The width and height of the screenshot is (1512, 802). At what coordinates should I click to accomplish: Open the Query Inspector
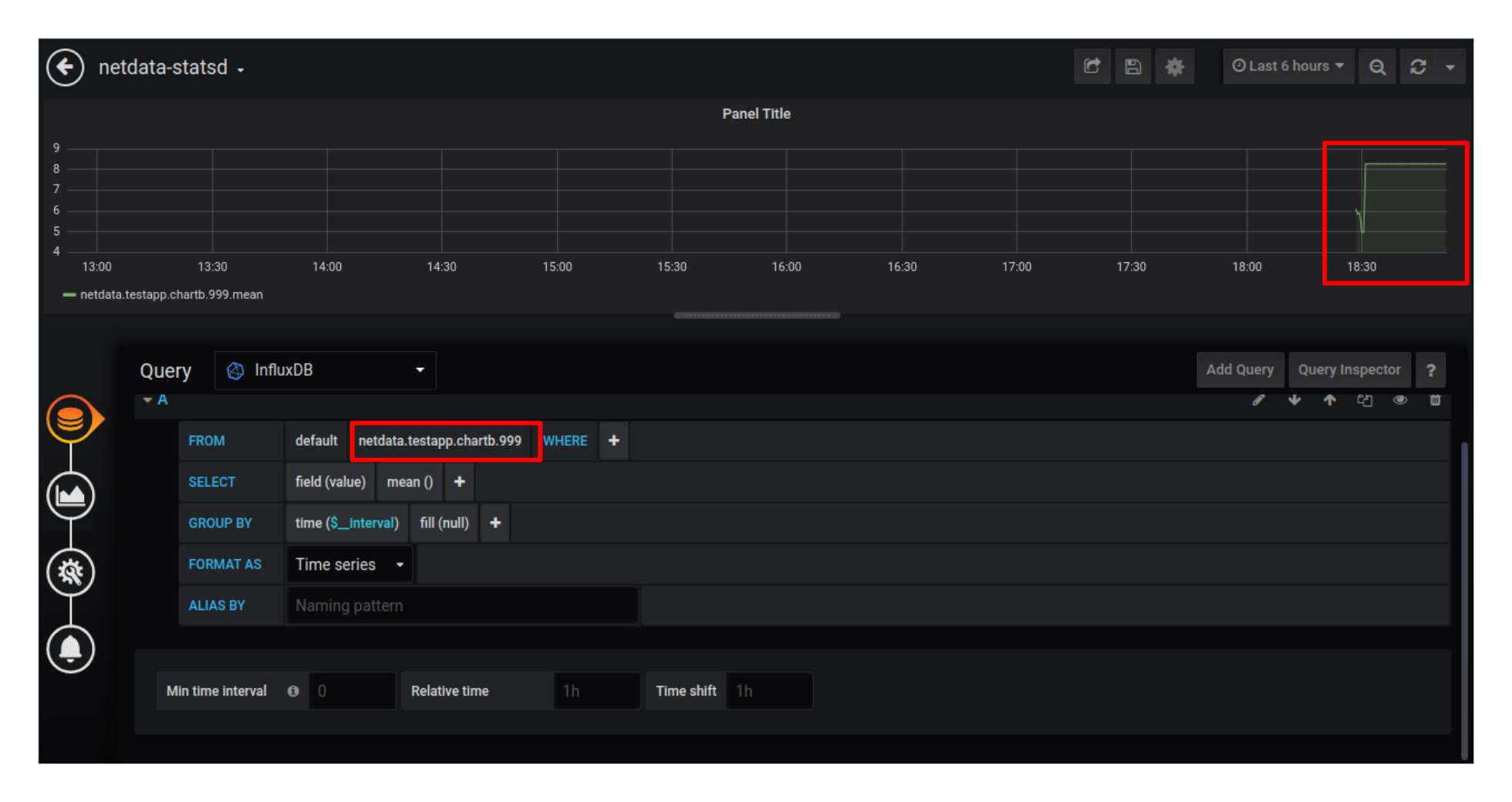1348,370
